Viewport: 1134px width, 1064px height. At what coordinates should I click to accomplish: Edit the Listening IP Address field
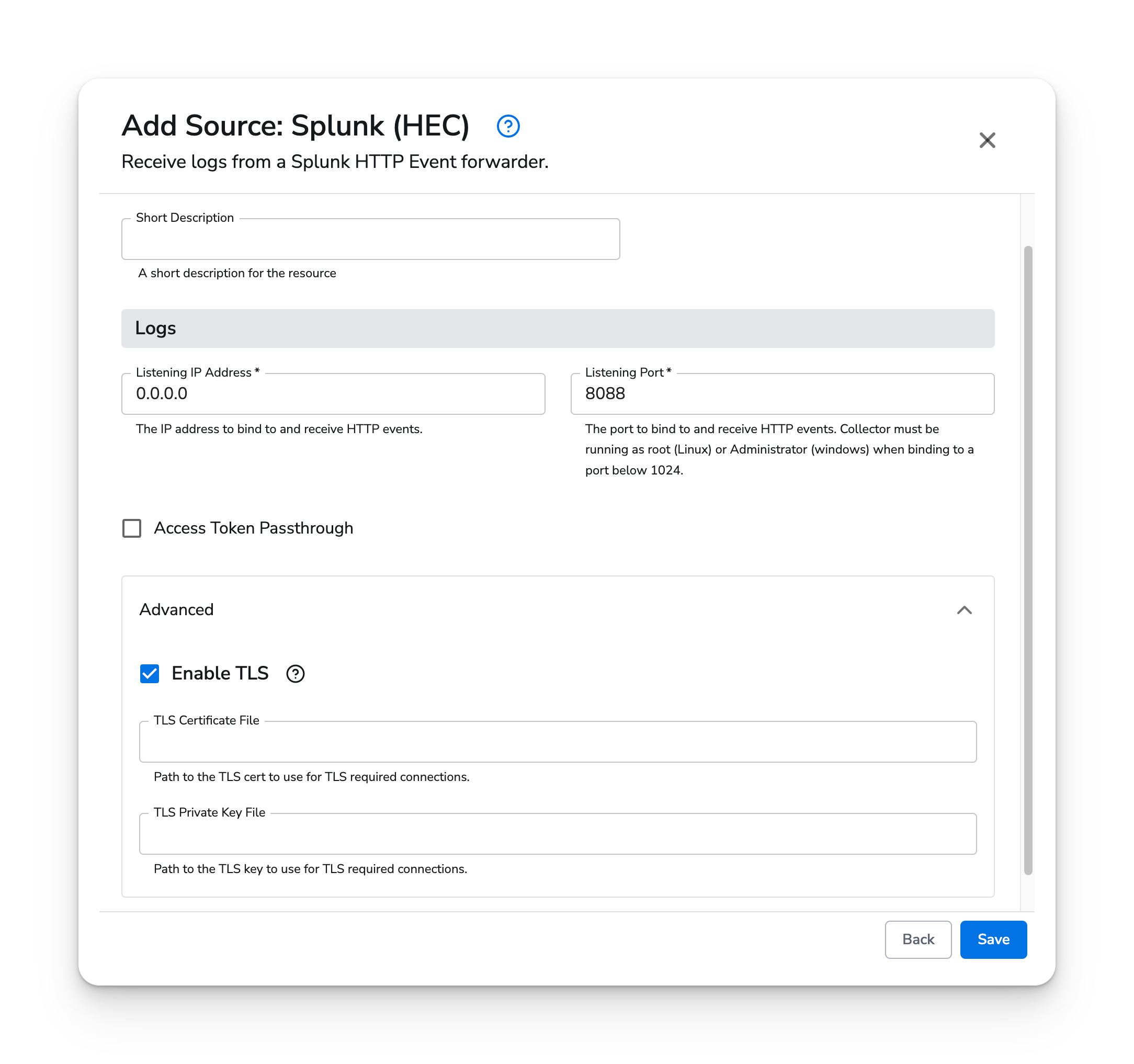333,394
